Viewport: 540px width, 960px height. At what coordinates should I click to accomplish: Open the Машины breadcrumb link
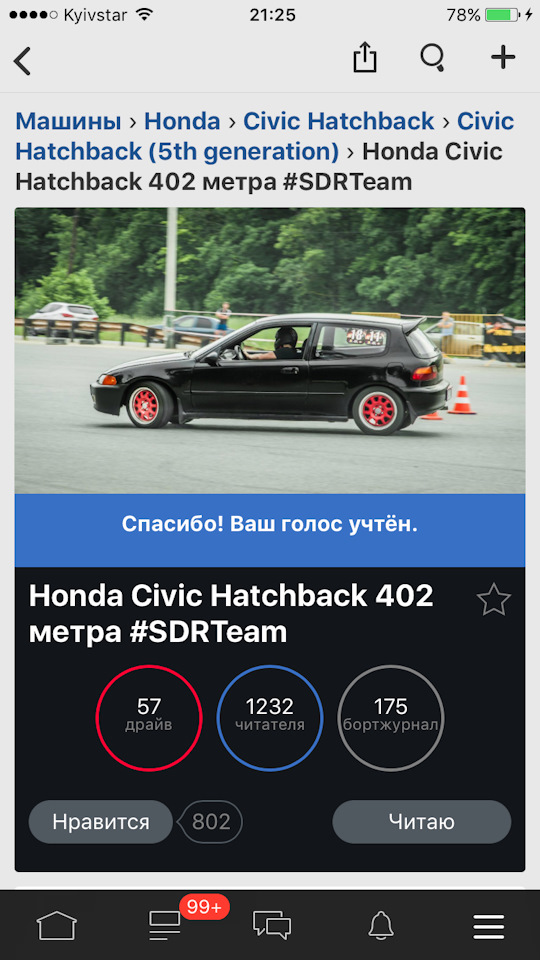68,121
